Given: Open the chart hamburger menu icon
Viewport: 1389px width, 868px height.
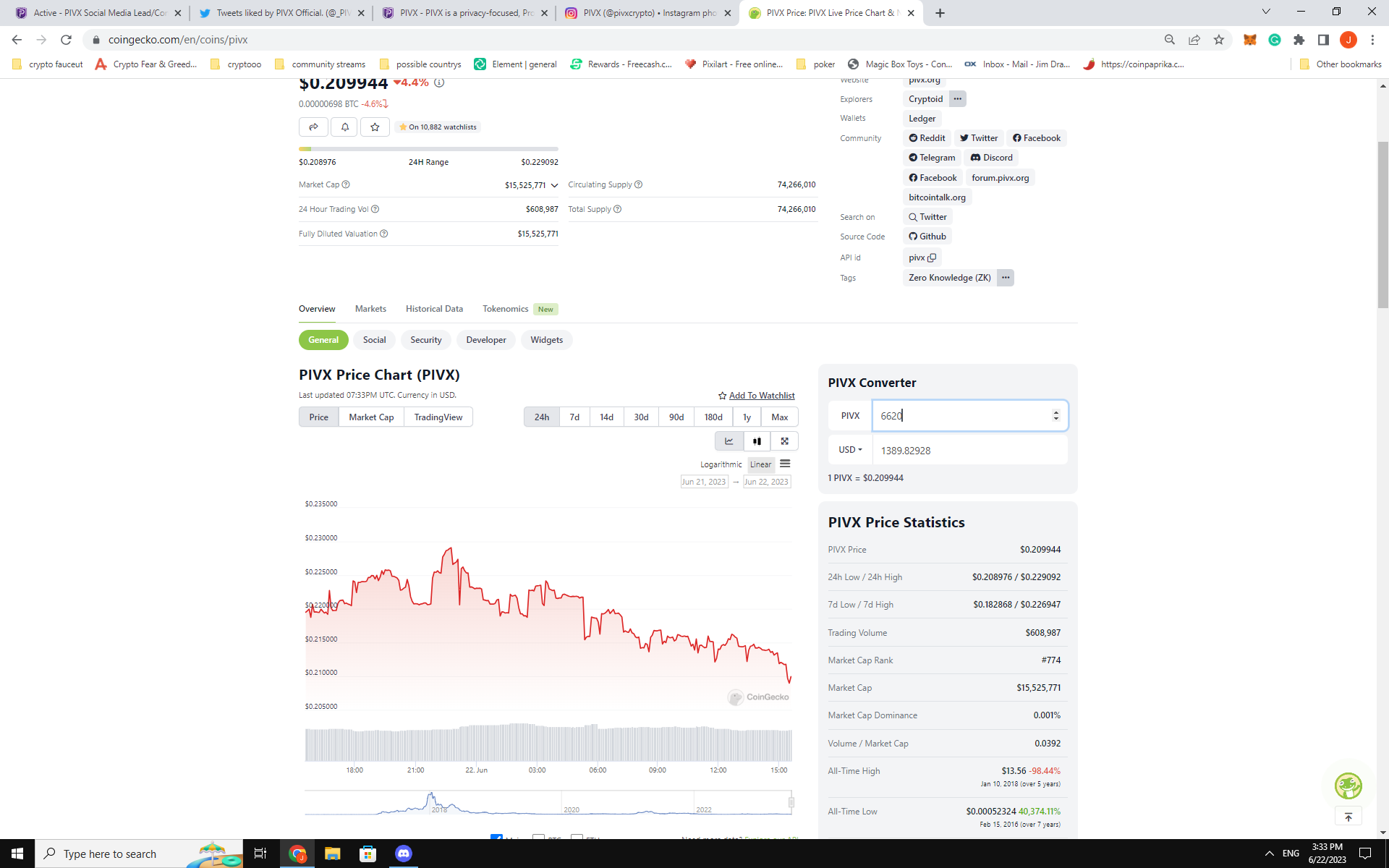Looking at the screenshot, I should (785, 464).
